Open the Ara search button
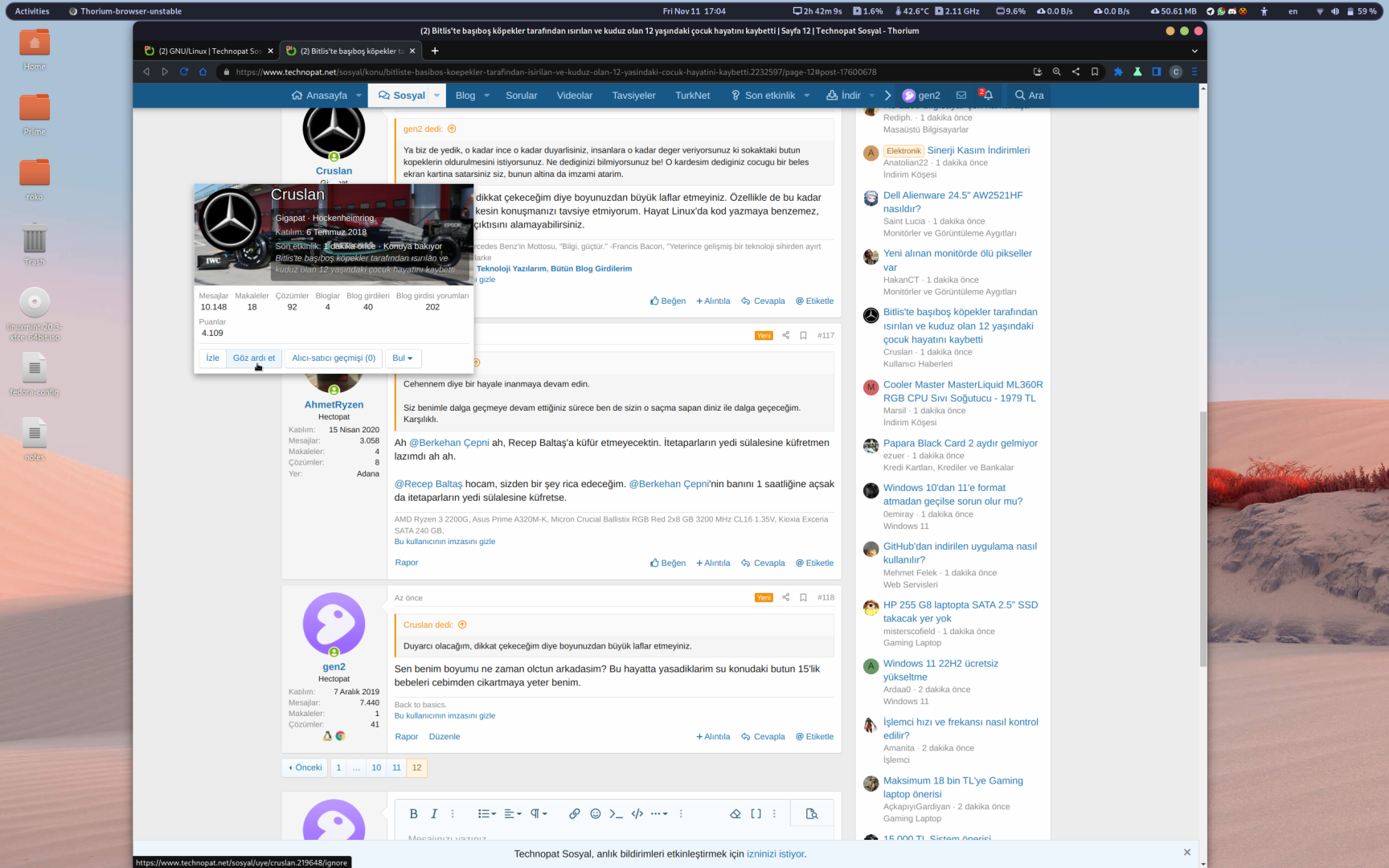Image resolution: width=1389 pixels, height=868 pixels. coord(1029,95)
